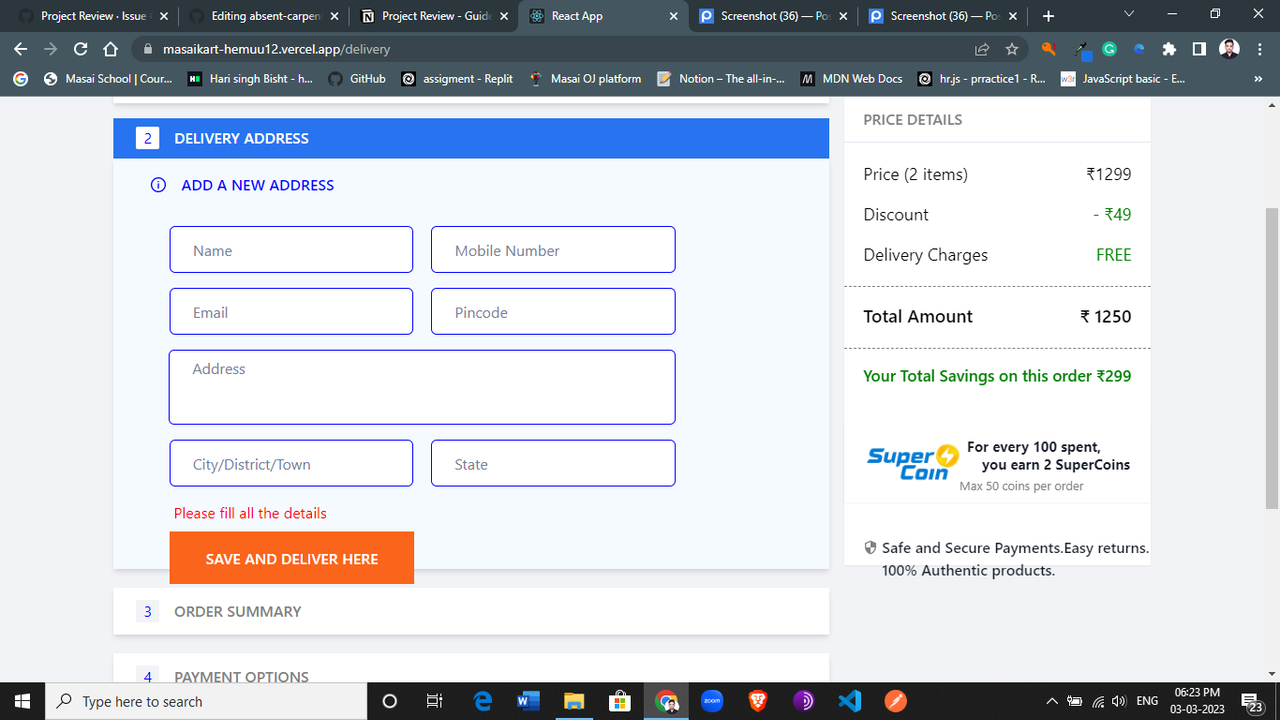This screenshot has height=720, width=1280.
Task: Close the React App tab
Action: 674,16
